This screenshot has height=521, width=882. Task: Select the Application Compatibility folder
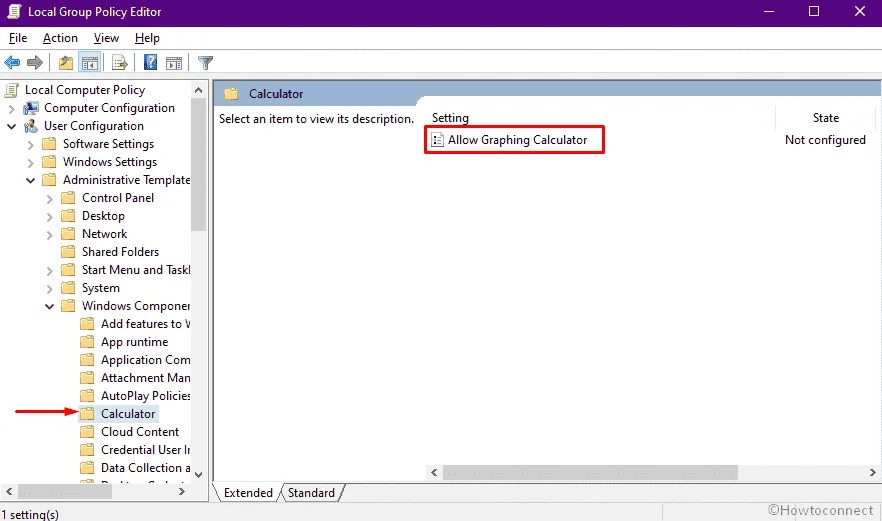146,360
